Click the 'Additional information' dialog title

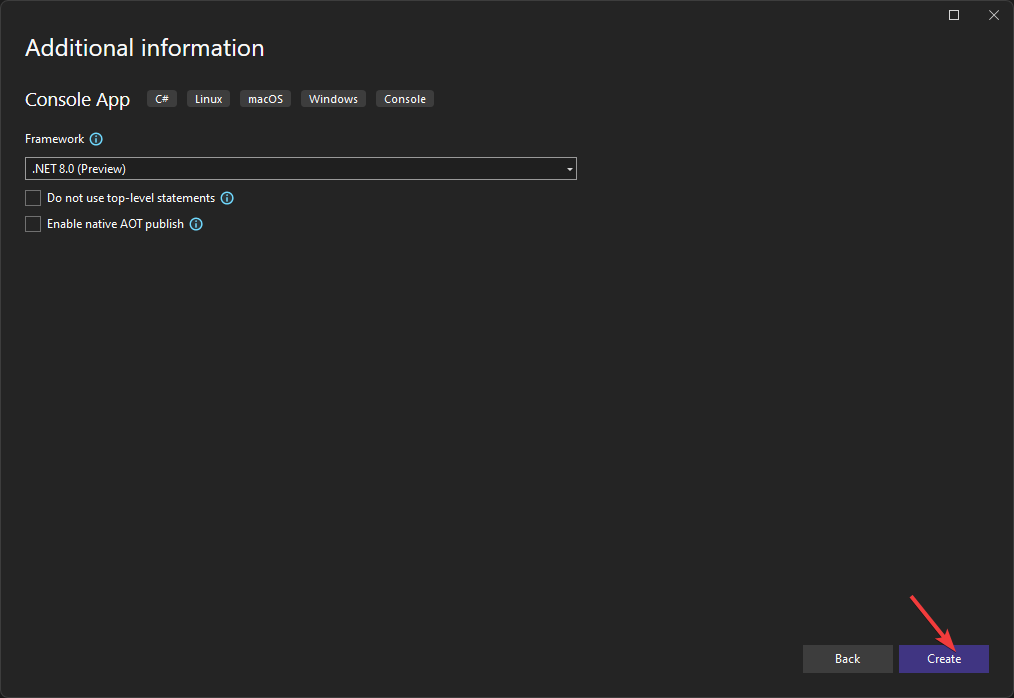pos(144,48)
